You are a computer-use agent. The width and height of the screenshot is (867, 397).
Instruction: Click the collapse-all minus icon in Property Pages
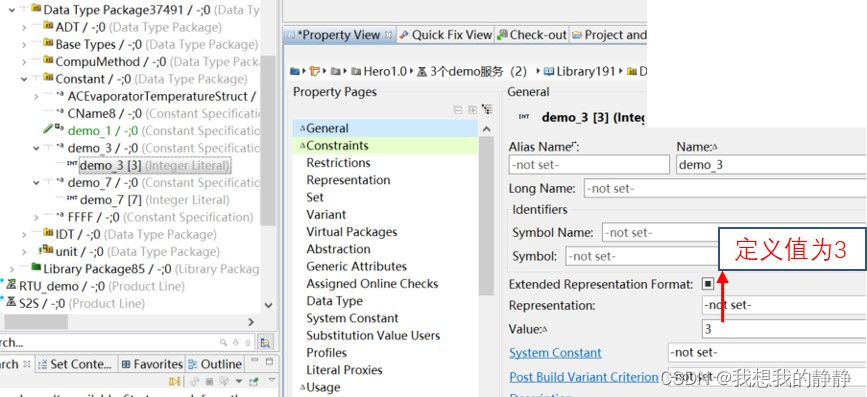click(x=458, y=110)
